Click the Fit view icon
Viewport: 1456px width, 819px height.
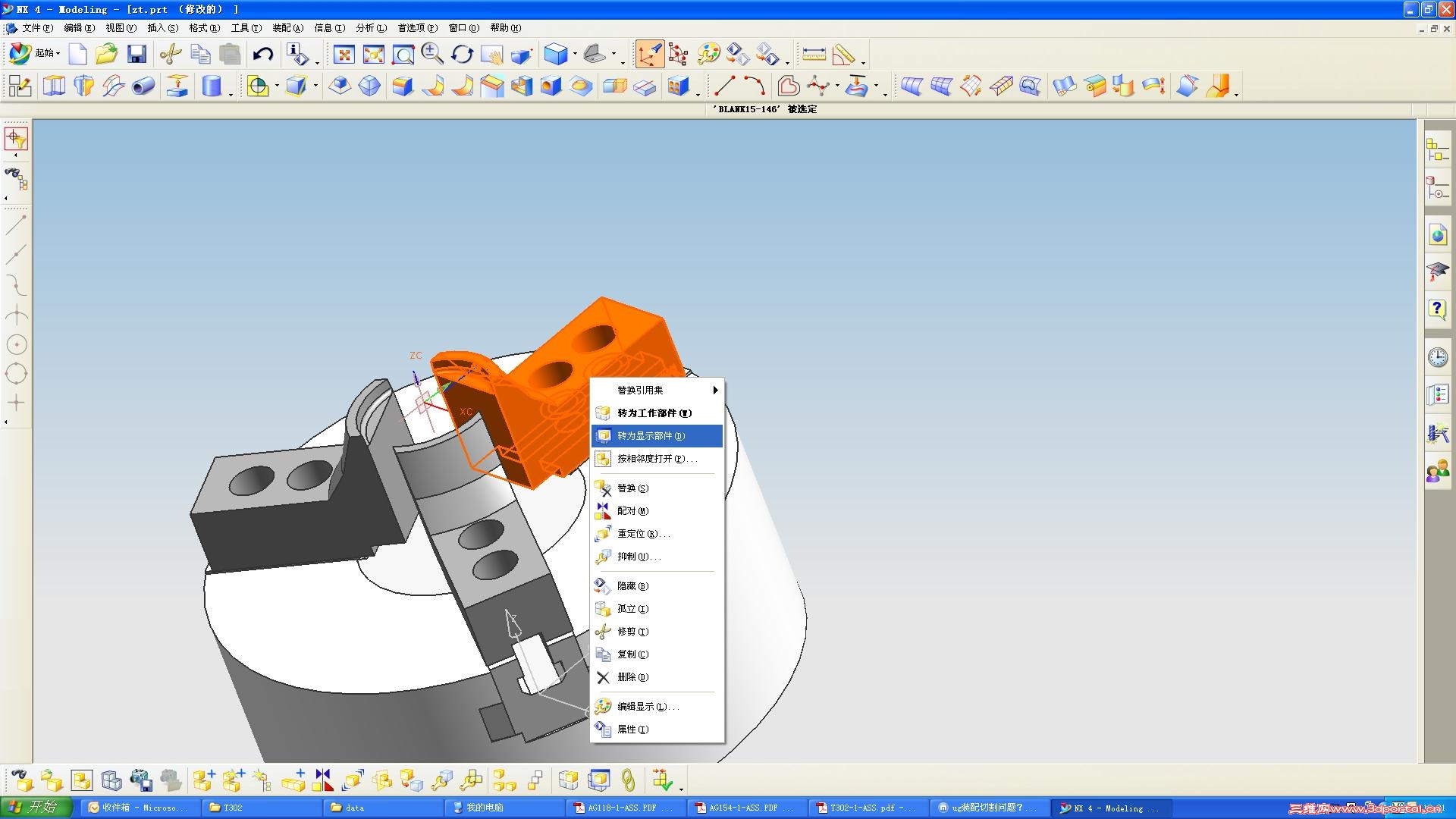pyautogui.click(x=344, y=55)
